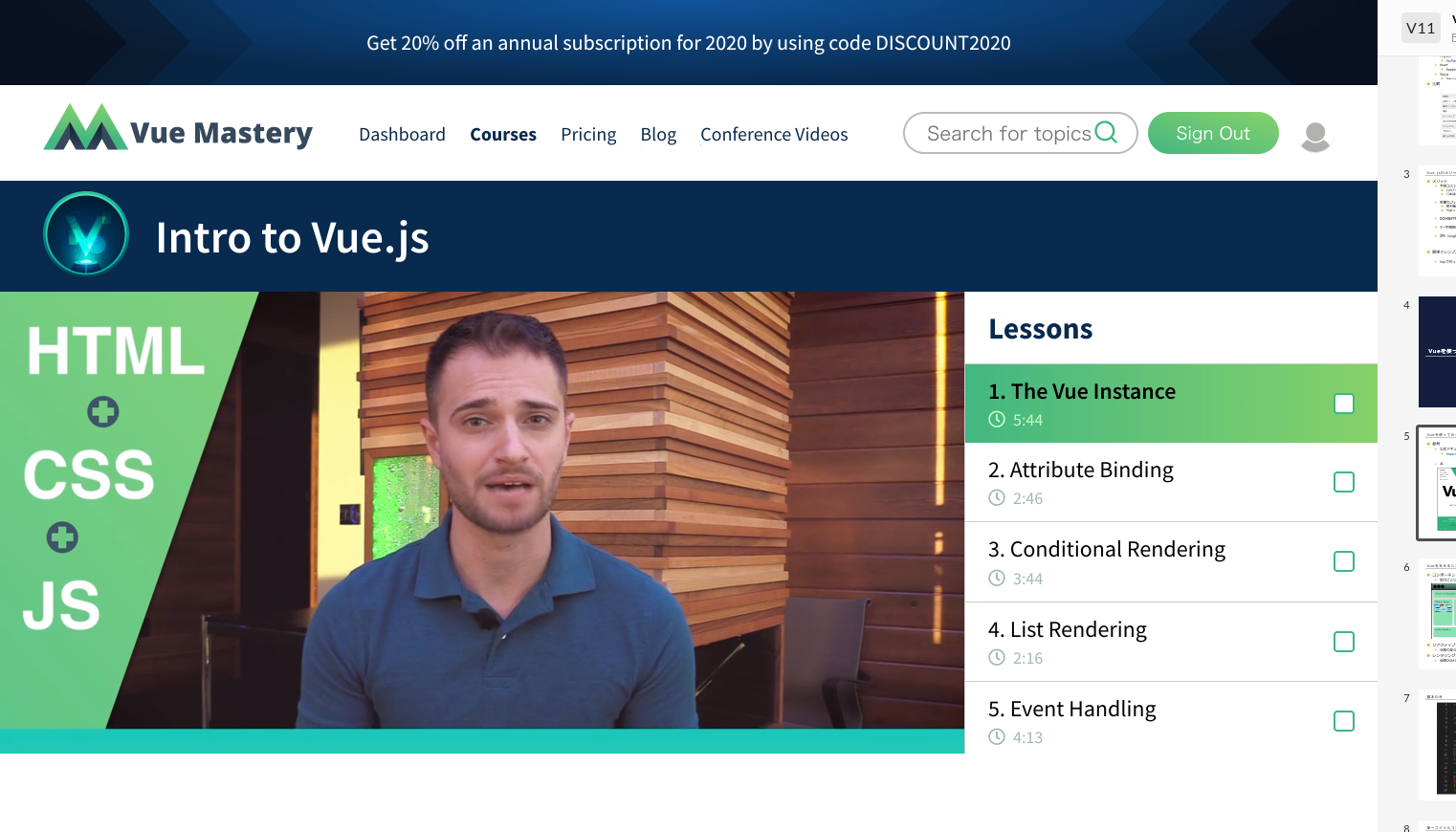Open Conference Videos
This screenshot has width=1456, height=832.
tap(774, 135)
